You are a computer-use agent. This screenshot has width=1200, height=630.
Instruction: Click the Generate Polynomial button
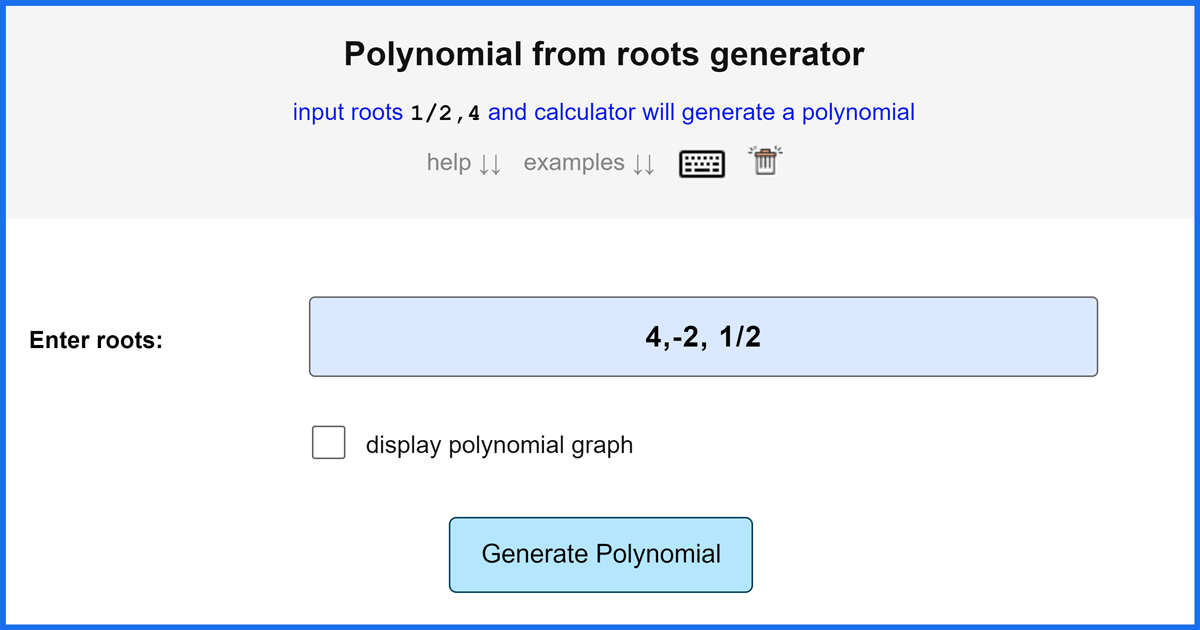point(600,554)
